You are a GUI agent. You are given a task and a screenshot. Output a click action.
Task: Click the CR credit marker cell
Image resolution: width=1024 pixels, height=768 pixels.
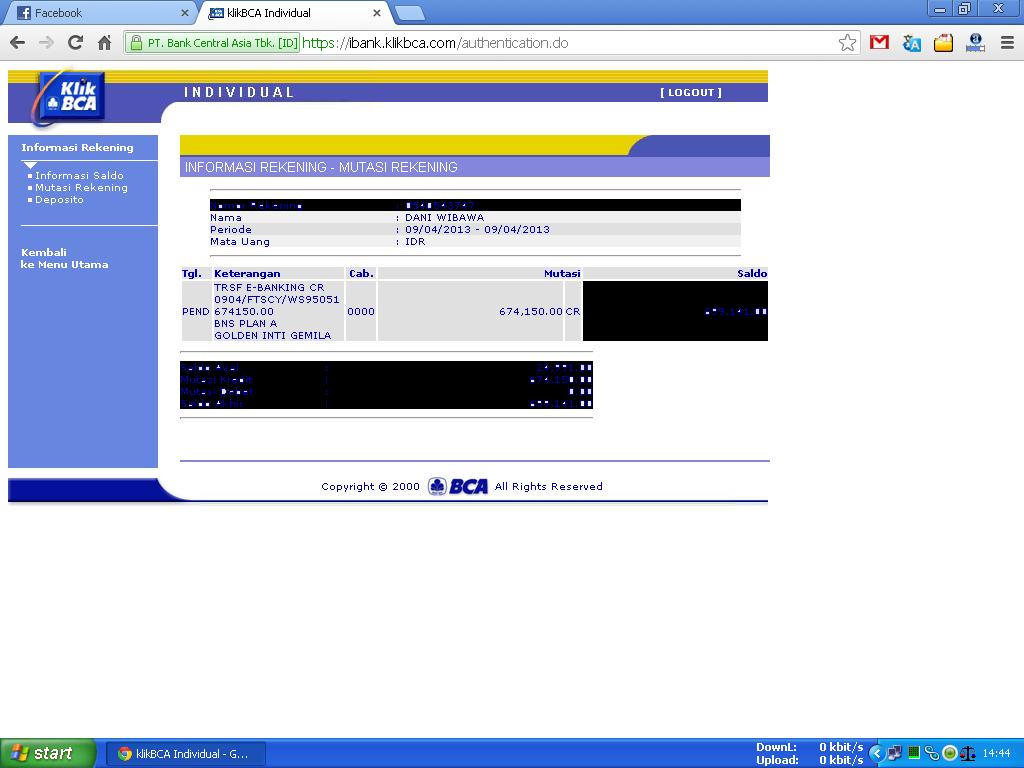click(x=573, y=312)
